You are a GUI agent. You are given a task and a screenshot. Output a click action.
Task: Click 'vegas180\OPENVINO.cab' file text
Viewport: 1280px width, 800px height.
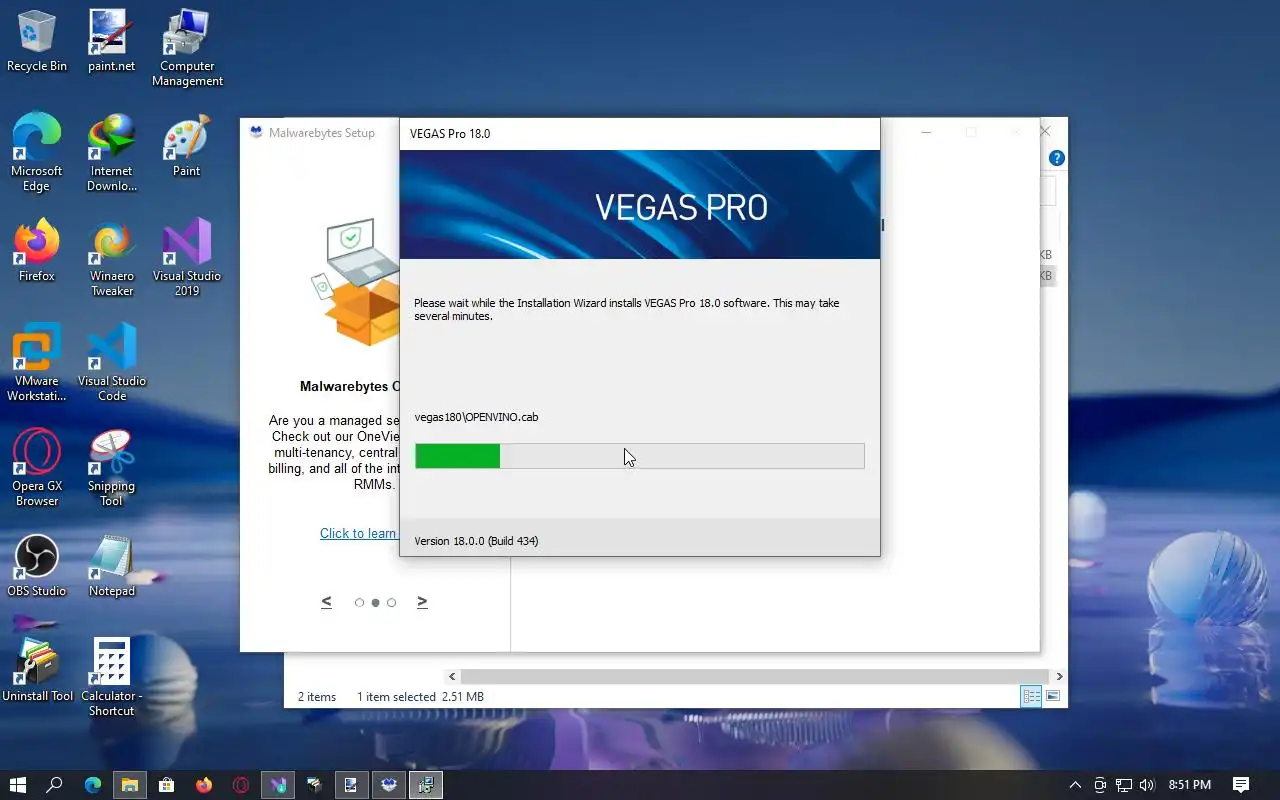476,417
